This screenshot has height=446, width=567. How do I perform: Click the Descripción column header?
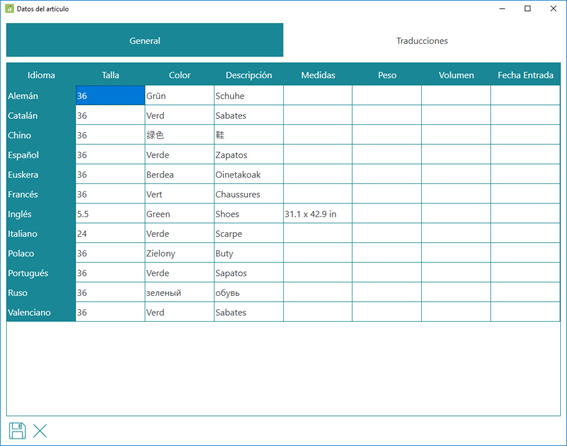point(249,75)
